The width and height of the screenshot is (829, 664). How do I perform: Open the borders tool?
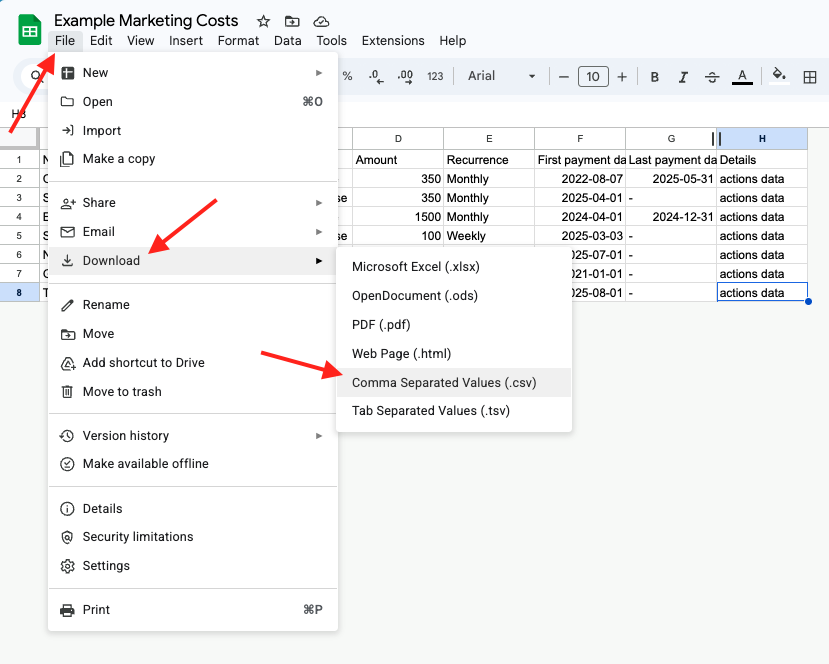tap(810, 77)
